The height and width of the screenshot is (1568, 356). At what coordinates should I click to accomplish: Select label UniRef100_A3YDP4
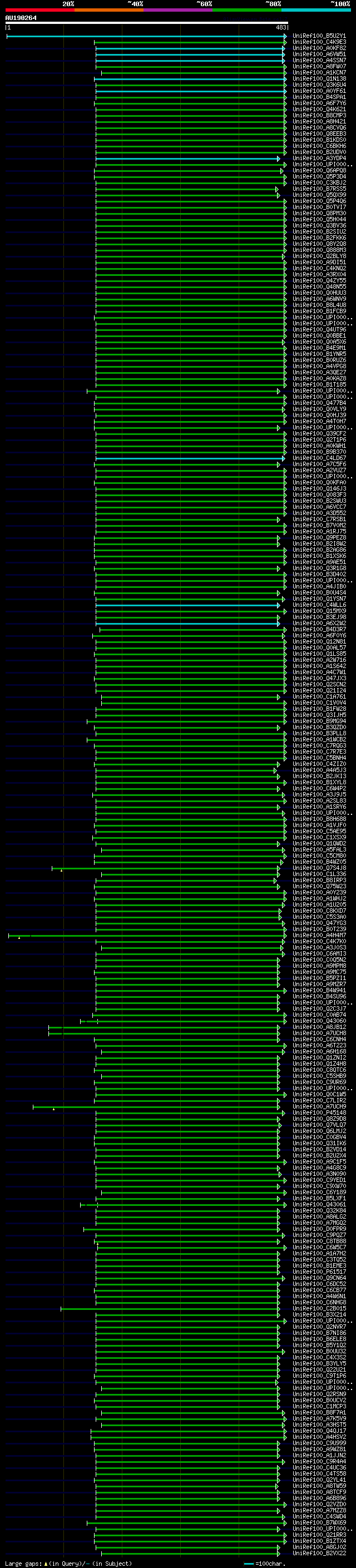[x=319, y=159]
